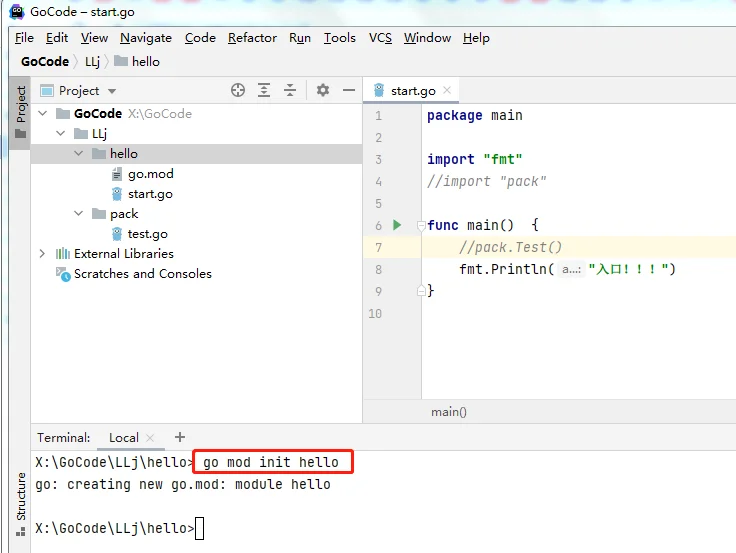The image size is (736, 553).
Task: Click GoCode in the breadcrumb bar
Action: (45, 61)
